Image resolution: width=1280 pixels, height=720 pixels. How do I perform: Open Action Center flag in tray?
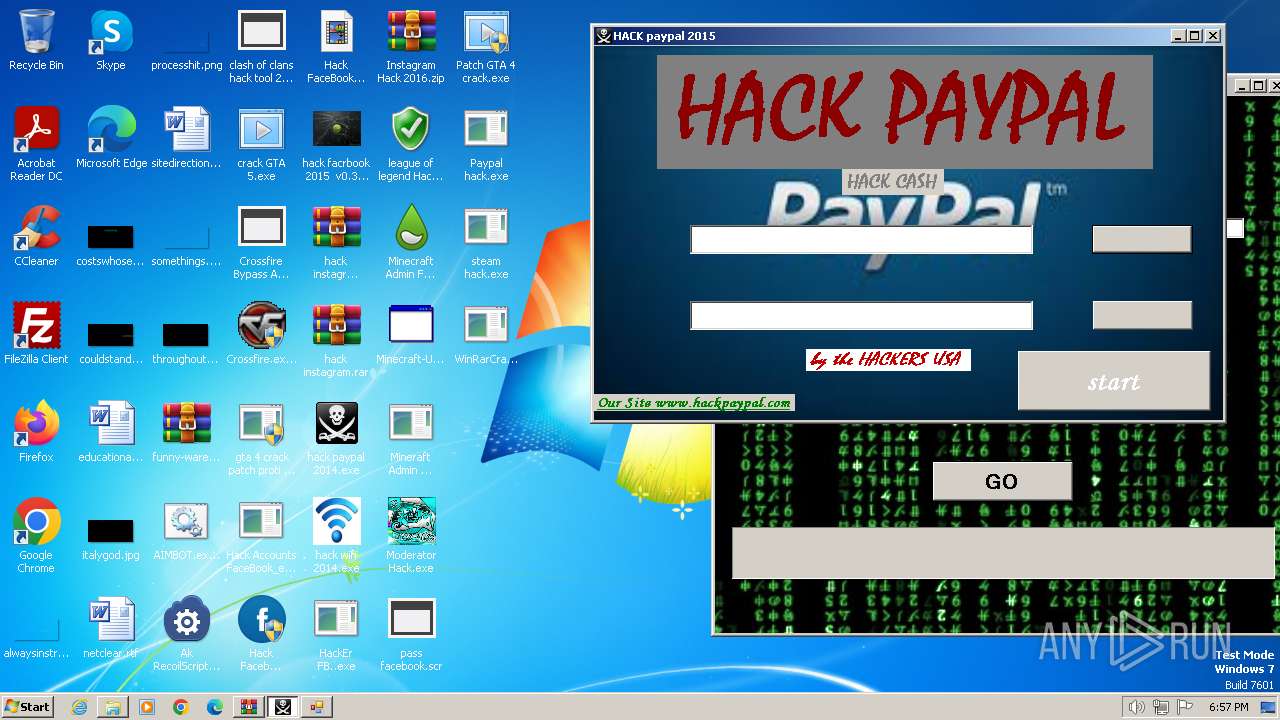click(x=1184, y=707)
